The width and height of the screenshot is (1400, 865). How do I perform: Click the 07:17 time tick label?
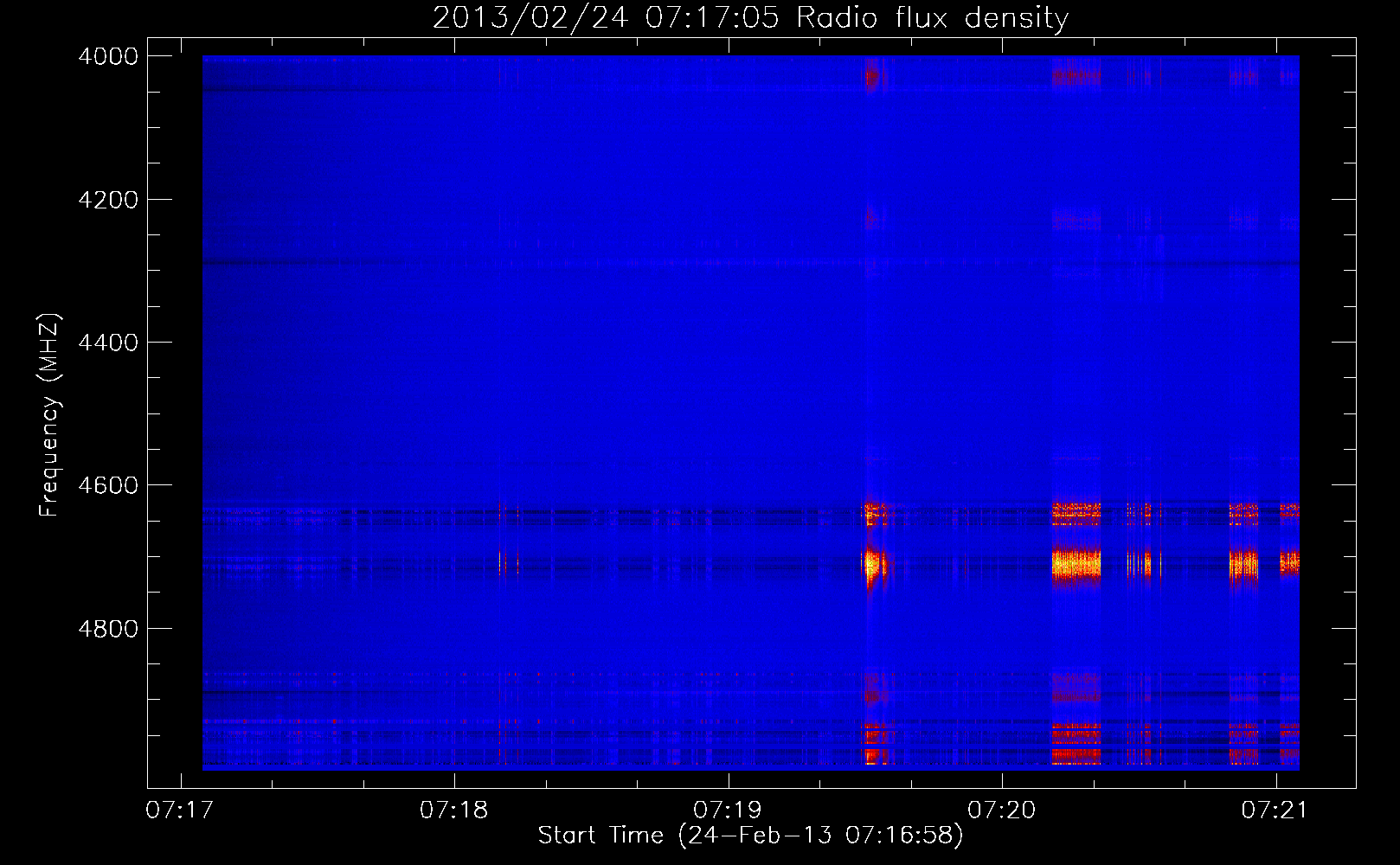[x=180, y=811]
